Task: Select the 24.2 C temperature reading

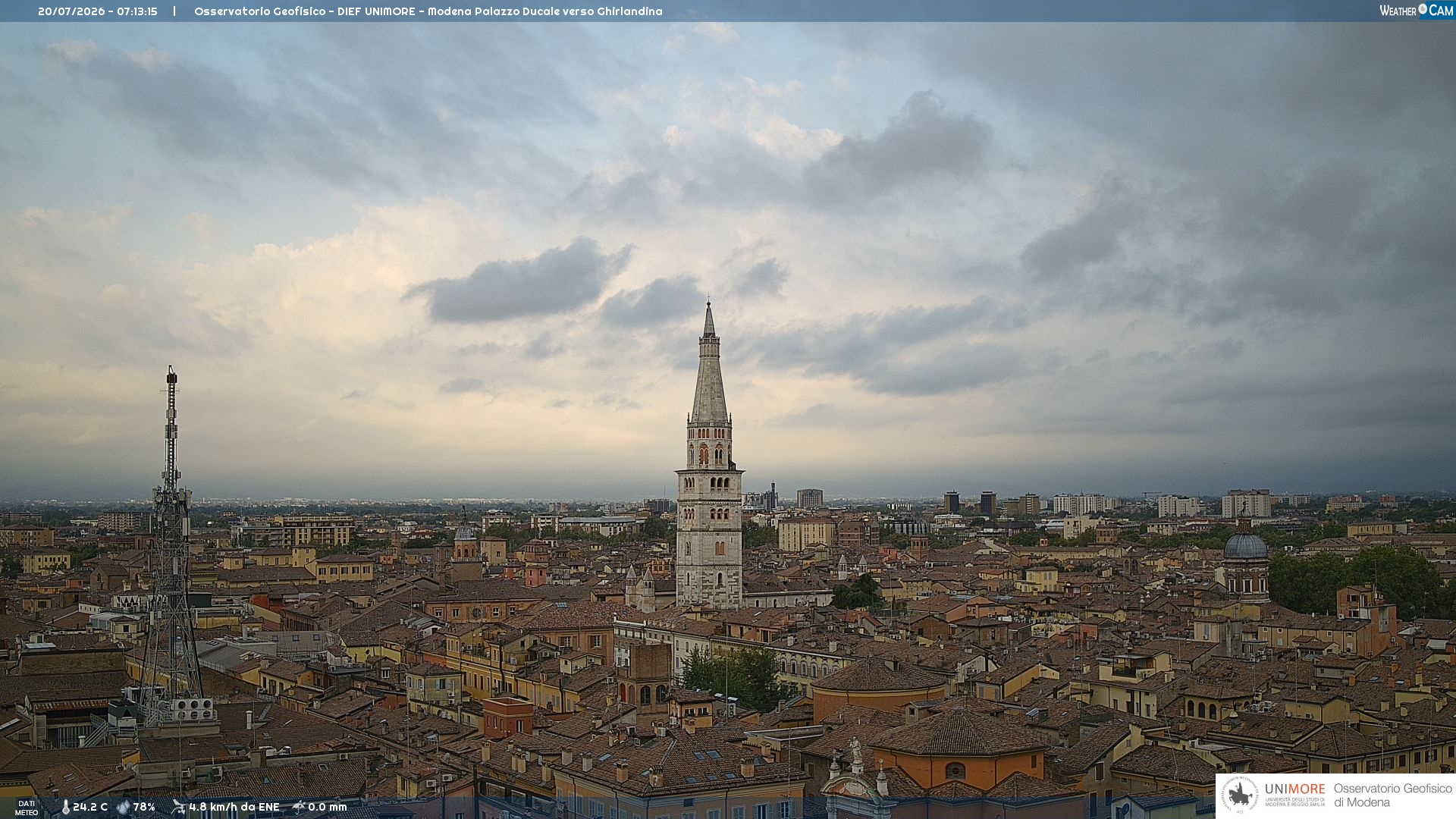Action: coord(90,807)
